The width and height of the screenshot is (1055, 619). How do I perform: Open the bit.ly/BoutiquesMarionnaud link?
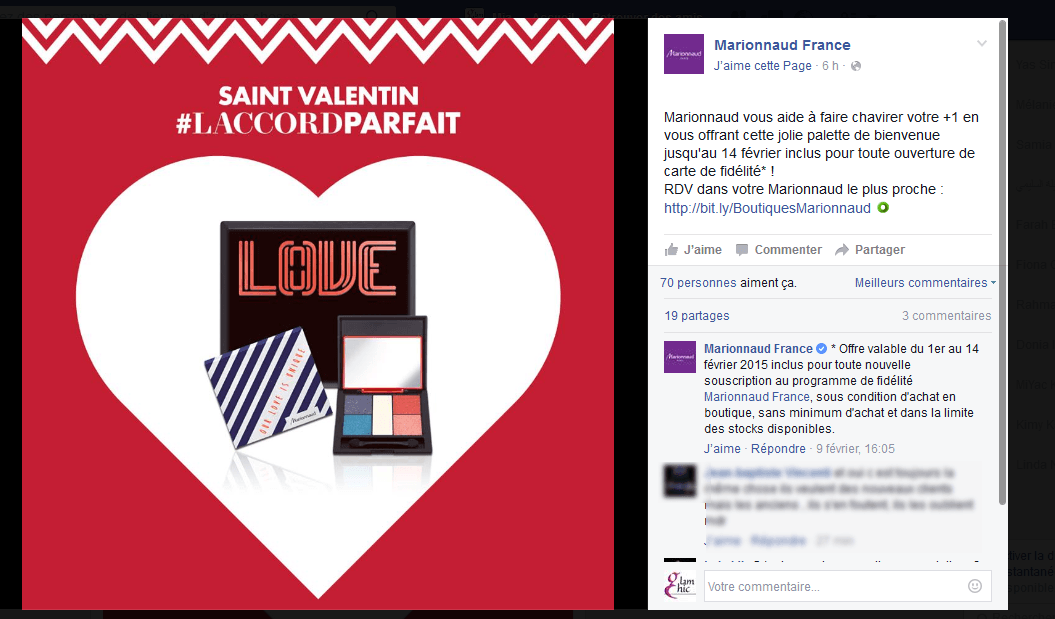[x=767, y=208]
